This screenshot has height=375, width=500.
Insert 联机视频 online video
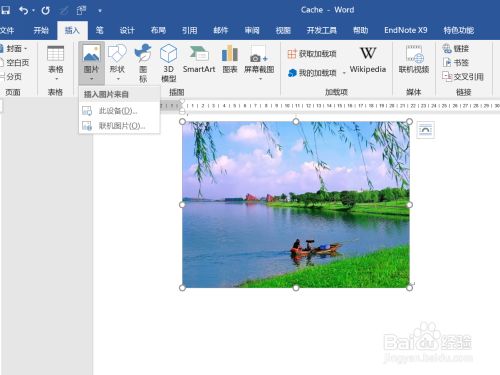(414, 60)
